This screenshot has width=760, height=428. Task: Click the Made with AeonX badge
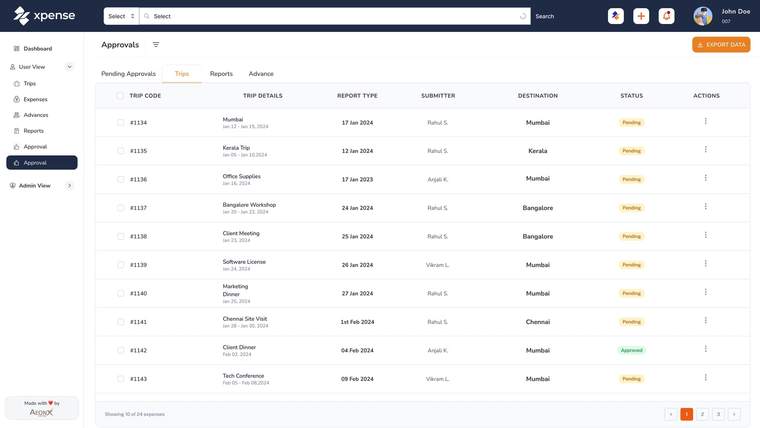(41, 408)
